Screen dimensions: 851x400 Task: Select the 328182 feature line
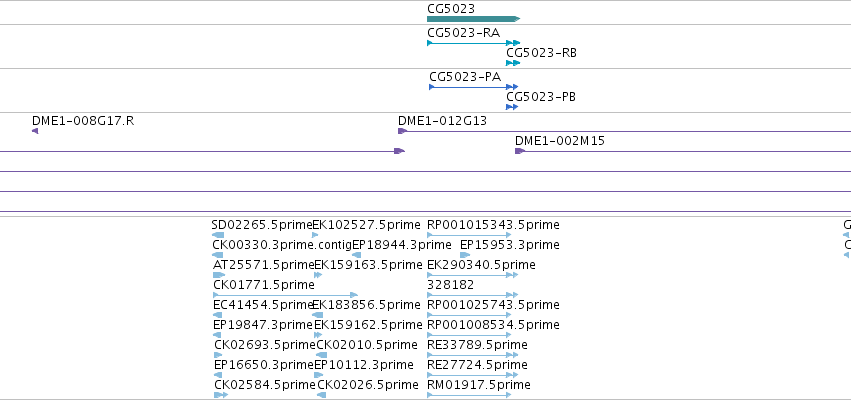[x=473, y=295]
